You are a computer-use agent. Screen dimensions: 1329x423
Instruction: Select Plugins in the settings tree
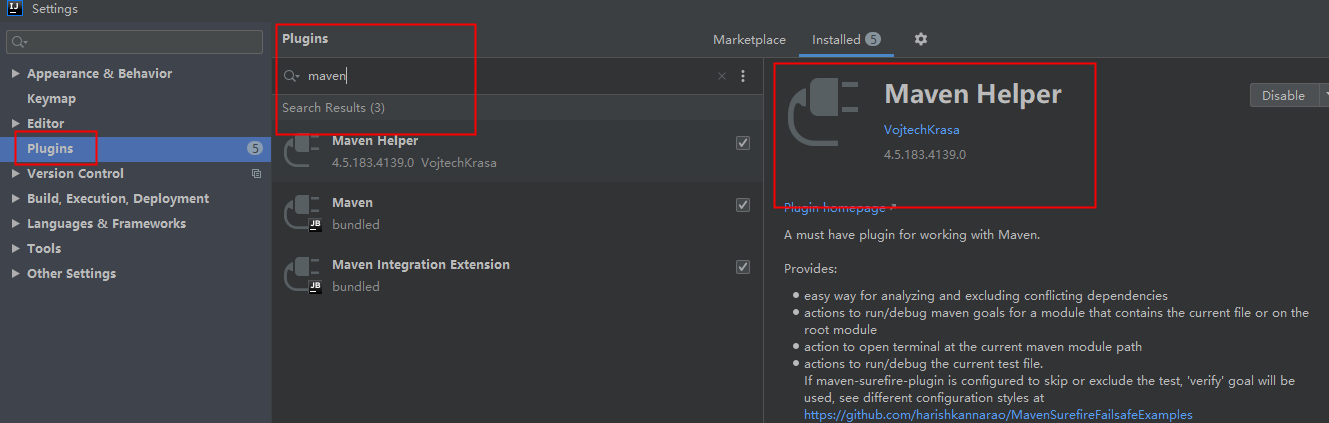tap(135, 149)
